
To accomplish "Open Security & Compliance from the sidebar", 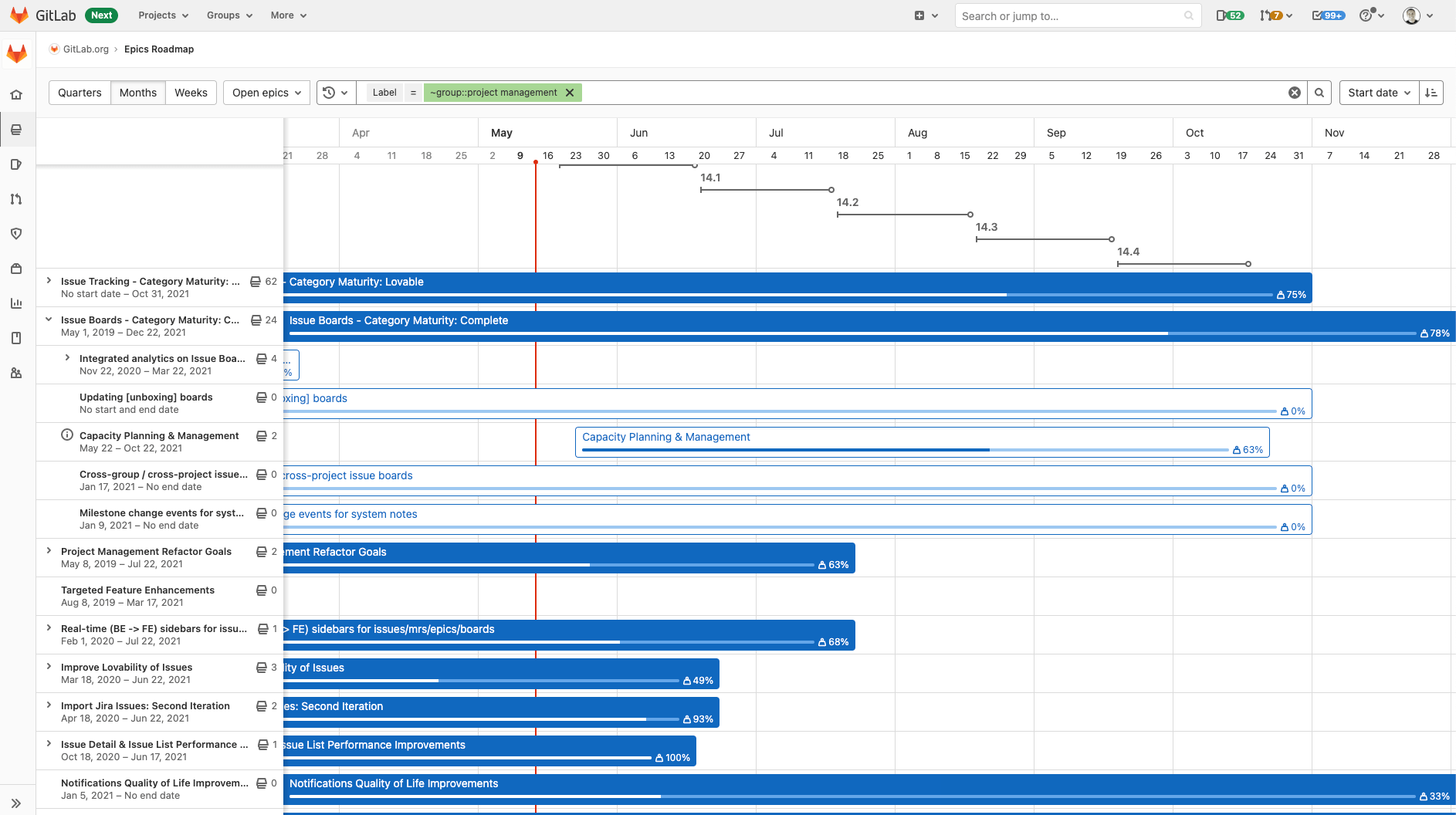I will point(17,233).
